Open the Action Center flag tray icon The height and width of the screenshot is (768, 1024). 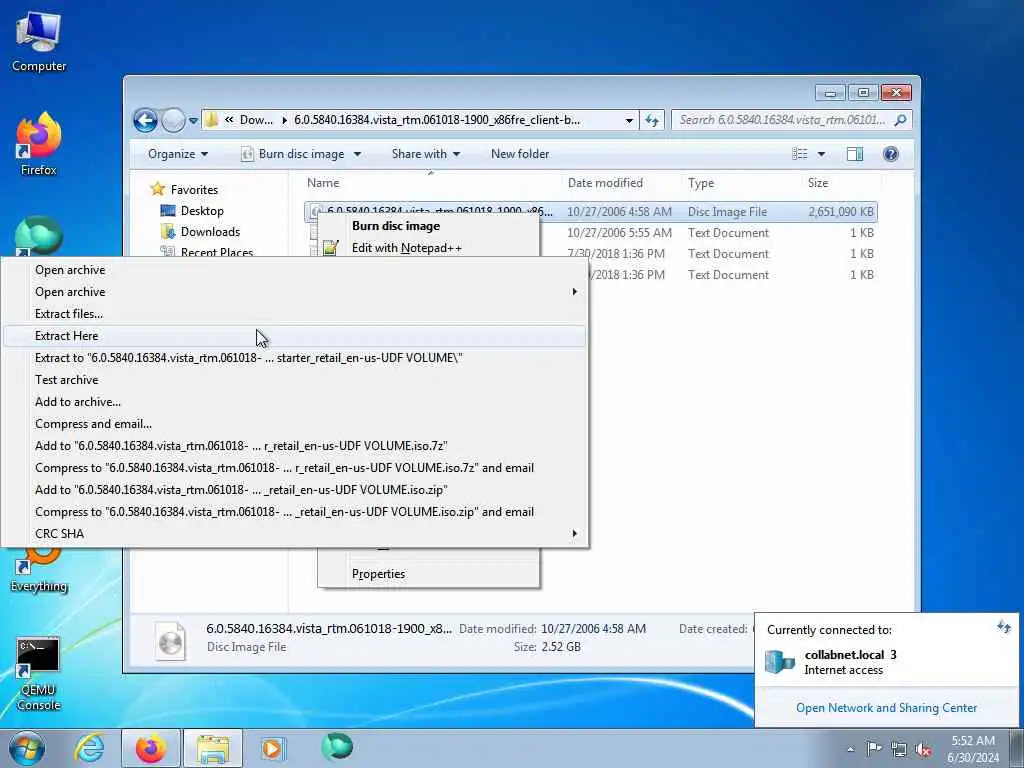pyautogui.click(x=874, y=749)
